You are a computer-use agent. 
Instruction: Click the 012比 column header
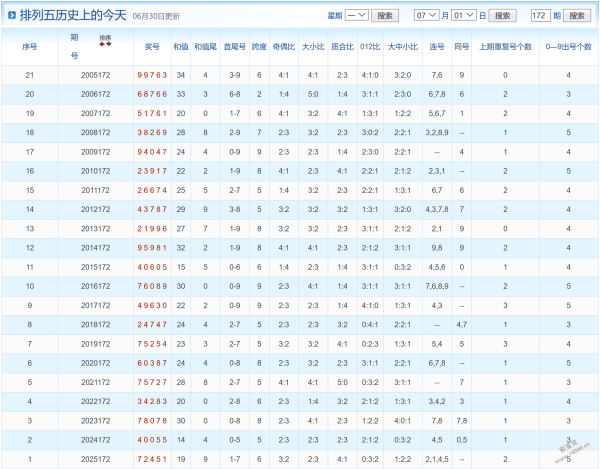[370, 47]
